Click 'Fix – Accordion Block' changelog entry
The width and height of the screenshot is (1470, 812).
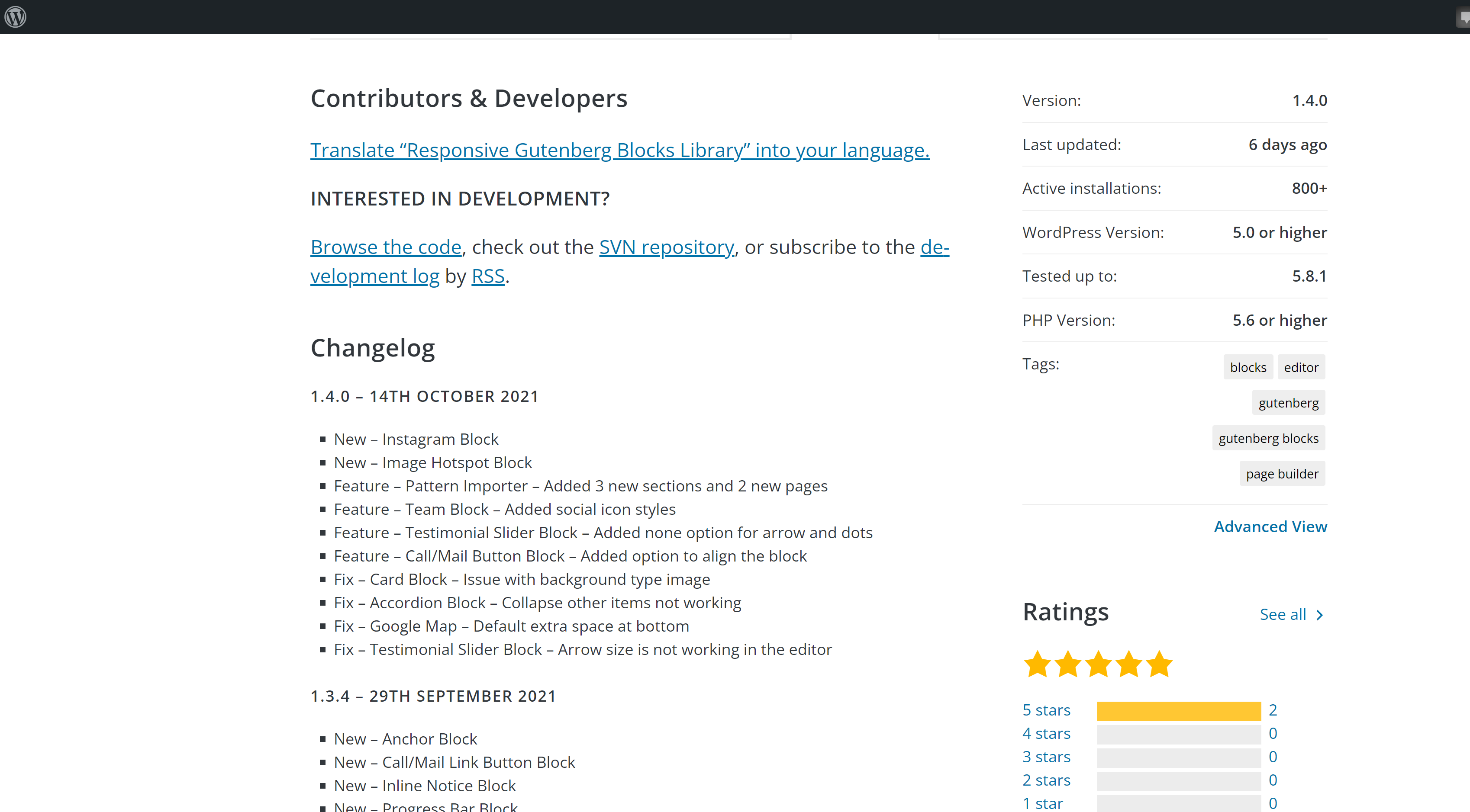[538, 603]
